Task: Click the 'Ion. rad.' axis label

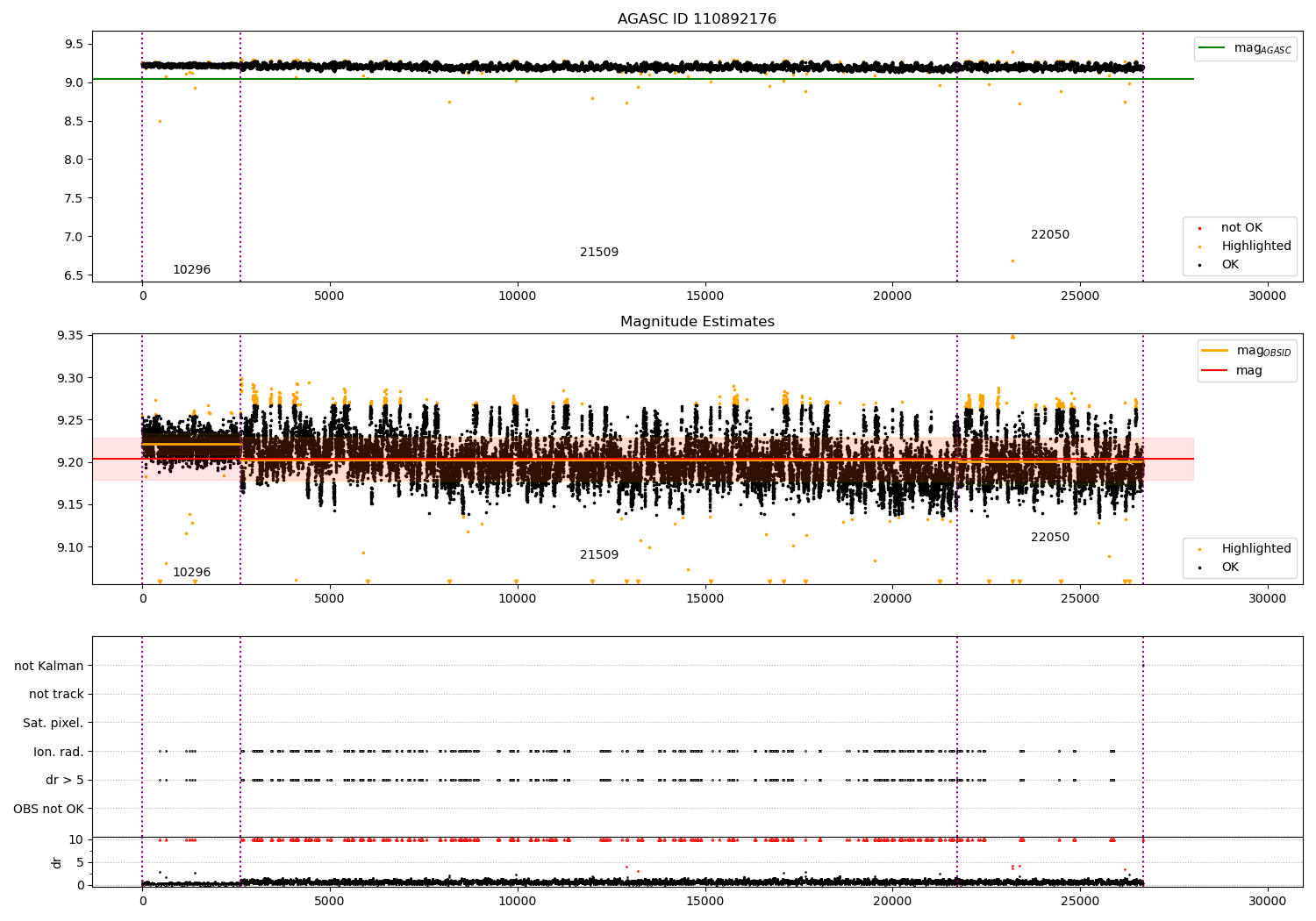Action: [58, 752]
